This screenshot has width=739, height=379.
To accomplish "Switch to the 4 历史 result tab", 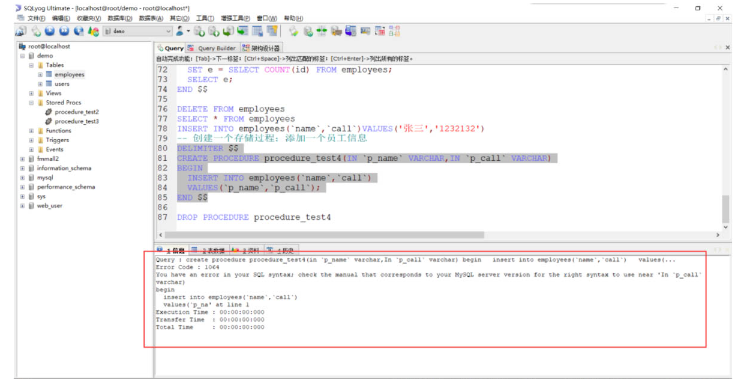I will pyautogui.click(x=281, y=250).
